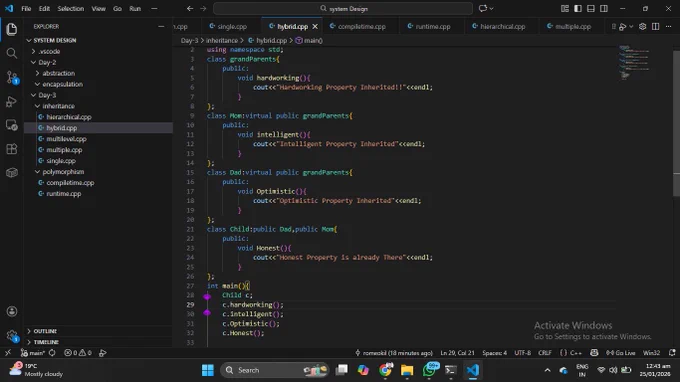Click inheritance in breadcrumb path
This screenshot has height=382, width=680.
(x=222, y=40)
